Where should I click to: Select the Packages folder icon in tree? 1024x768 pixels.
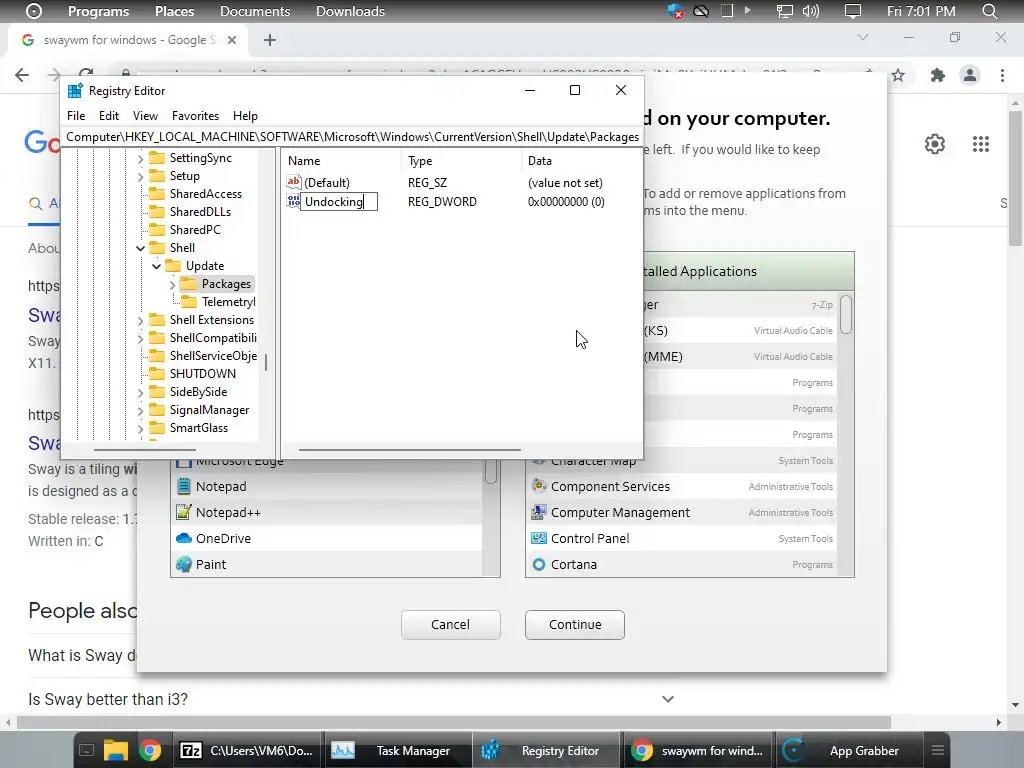point(189,283)
